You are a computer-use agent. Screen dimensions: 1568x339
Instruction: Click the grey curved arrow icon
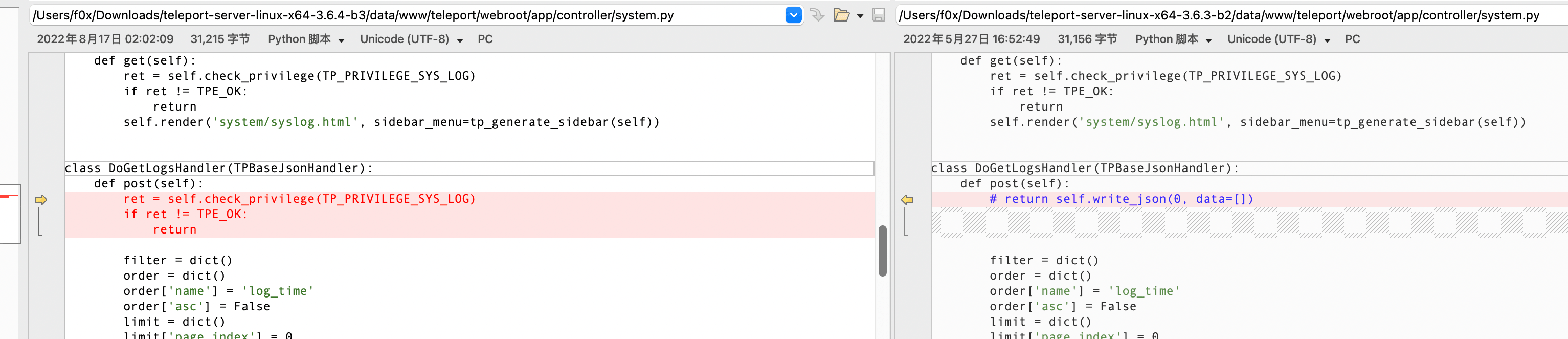pyautogui.click(x=817, y=15)
